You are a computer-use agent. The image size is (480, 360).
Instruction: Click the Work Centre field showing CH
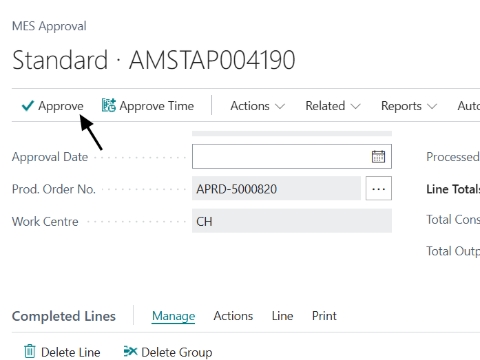pyautogui.click(x=292, y=221)
